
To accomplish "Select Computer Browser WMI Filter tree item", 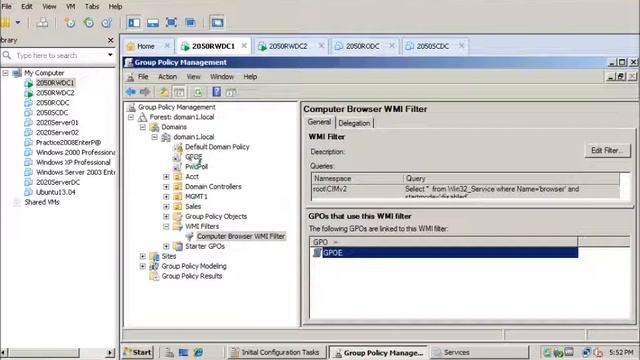I will [x=241, y=236].
